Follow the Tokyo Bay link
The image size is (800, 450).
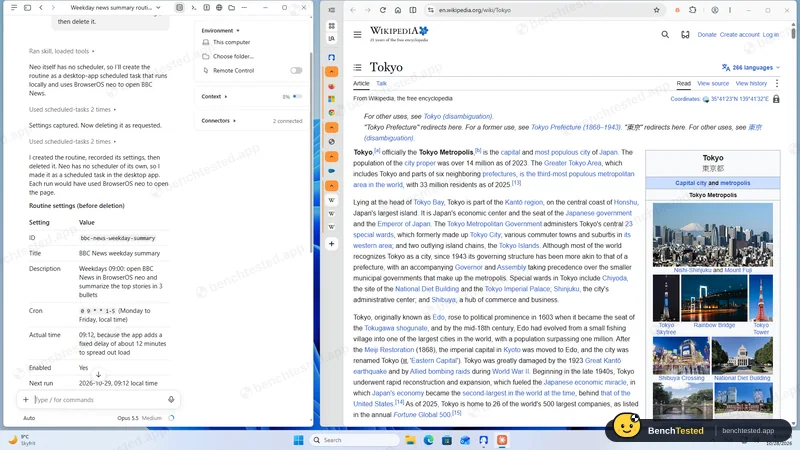[x=429, y=202]
